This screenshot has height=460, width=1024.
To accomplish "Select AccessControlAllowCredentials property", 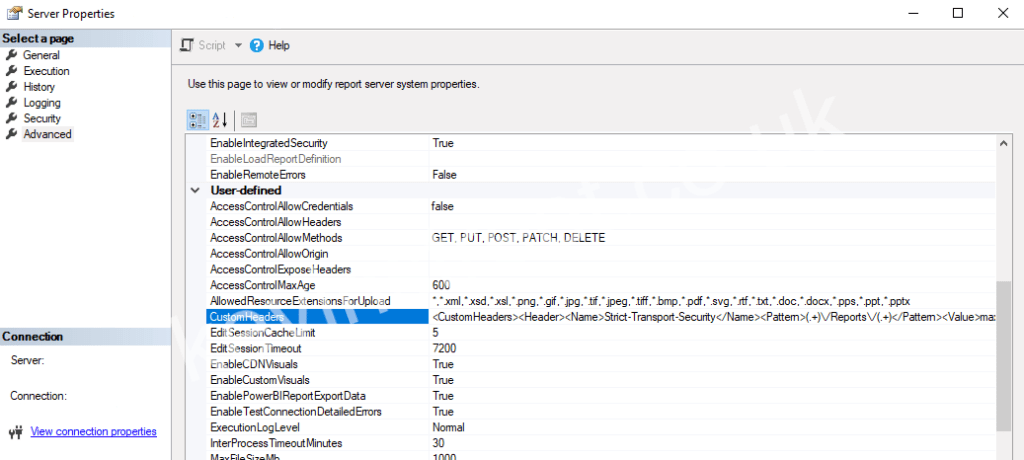I will click(x=281, y=206).
